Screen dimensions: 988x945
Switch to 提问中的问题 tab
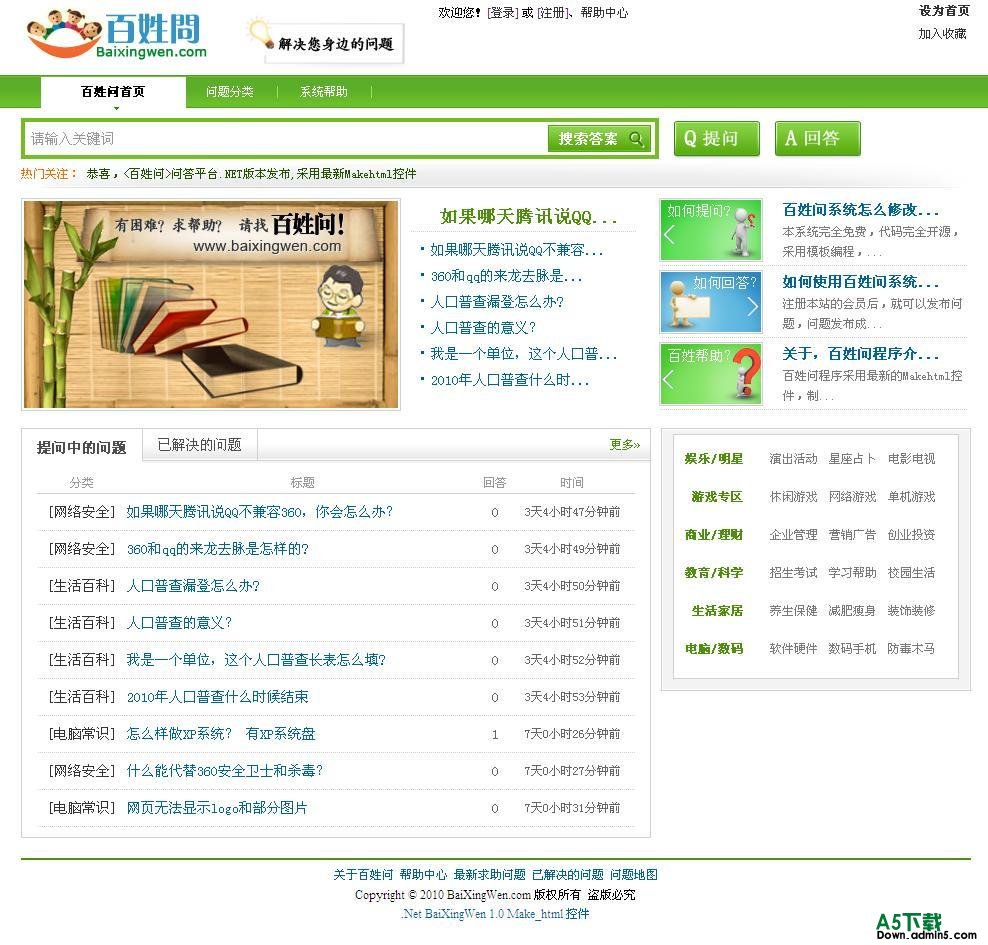click(82, 447)
